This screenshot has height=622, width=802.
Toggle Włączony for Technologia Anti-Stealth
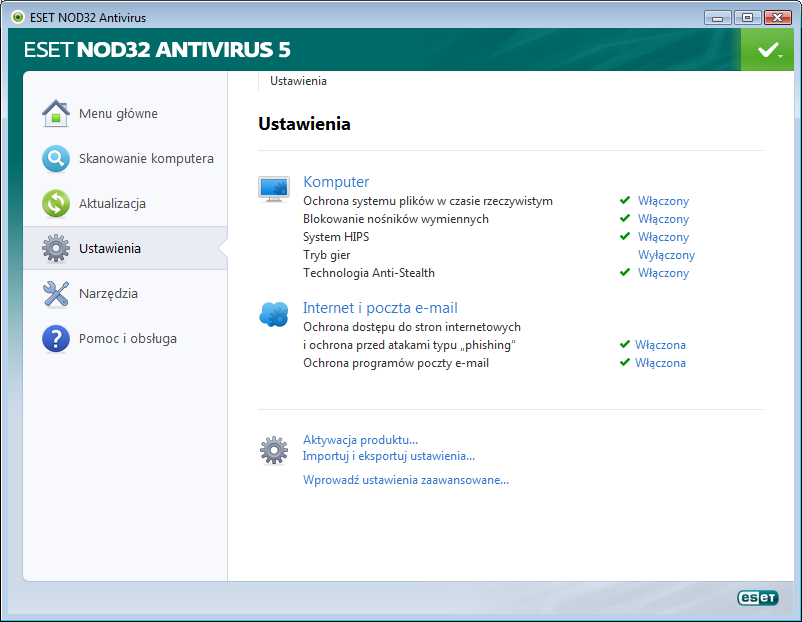tap(663, 273)
